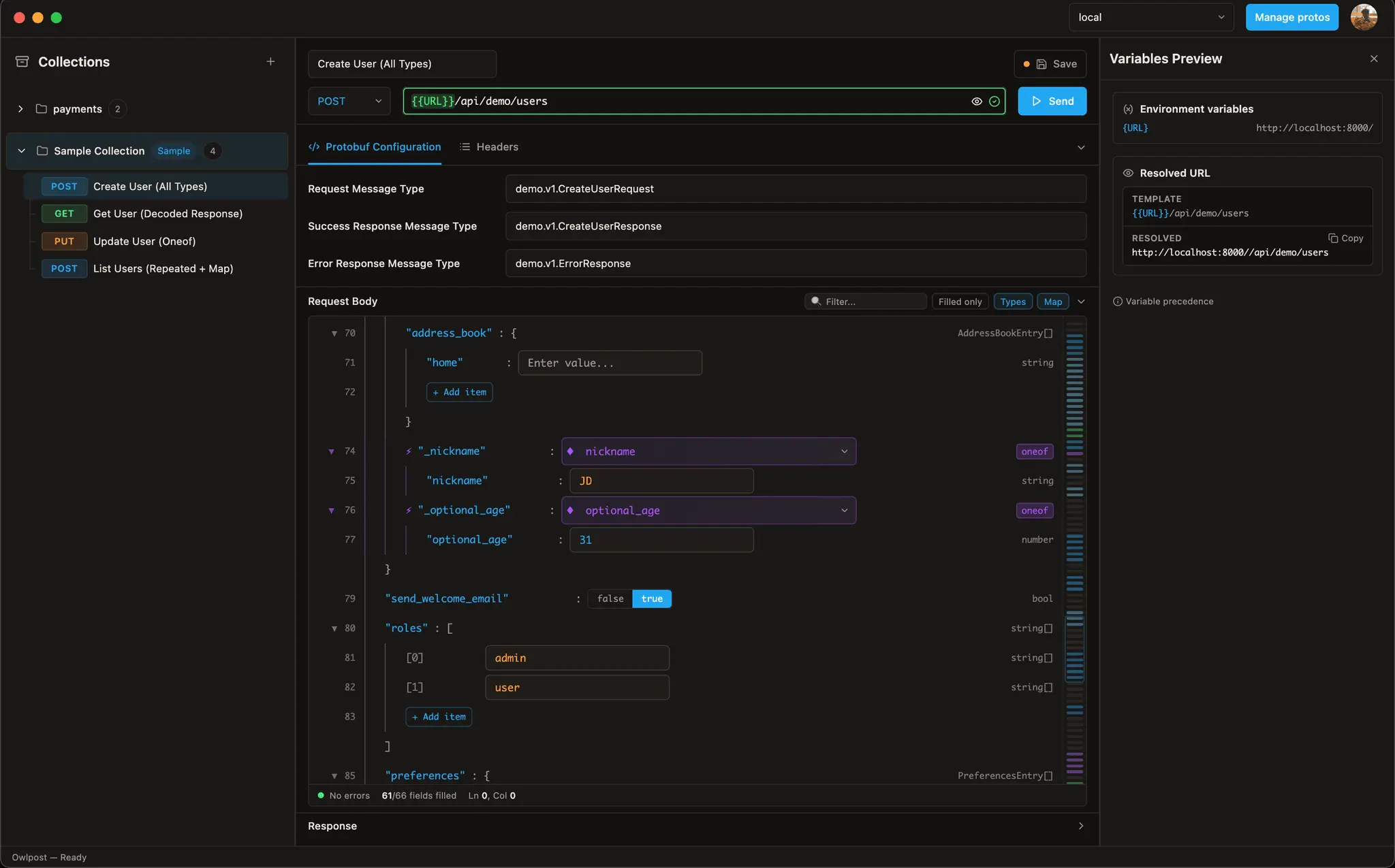
Task: Toggle the Types display option
Action: point(1013,302)
